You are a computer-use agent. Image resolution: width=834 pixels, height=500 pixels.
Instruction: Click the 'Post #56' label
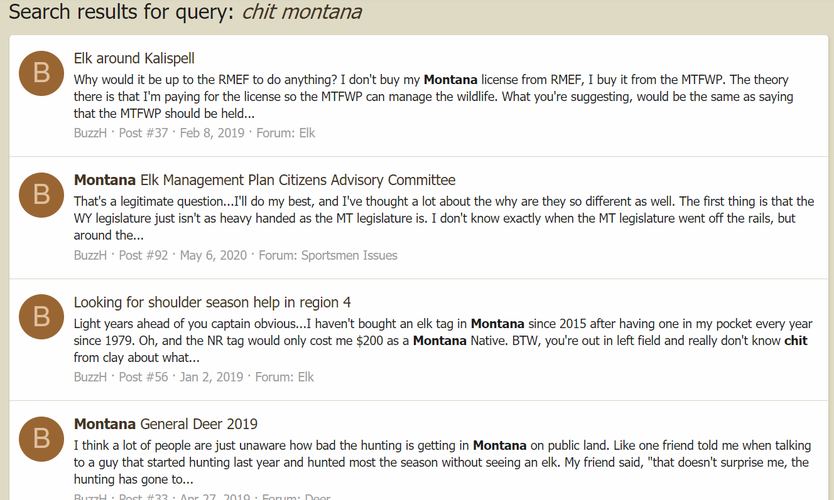(143, 377)
